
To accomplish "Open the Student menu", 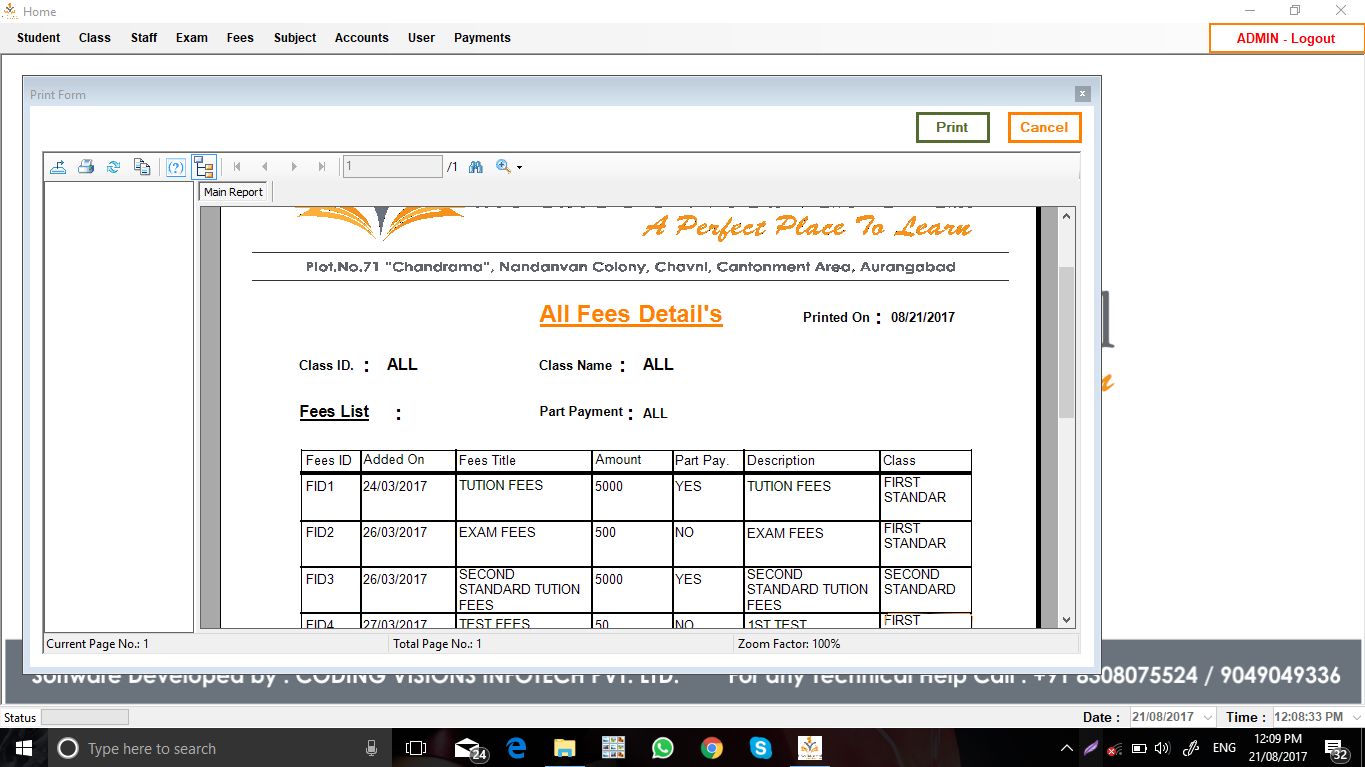I will pyautogui.click(x=39, y=38).
